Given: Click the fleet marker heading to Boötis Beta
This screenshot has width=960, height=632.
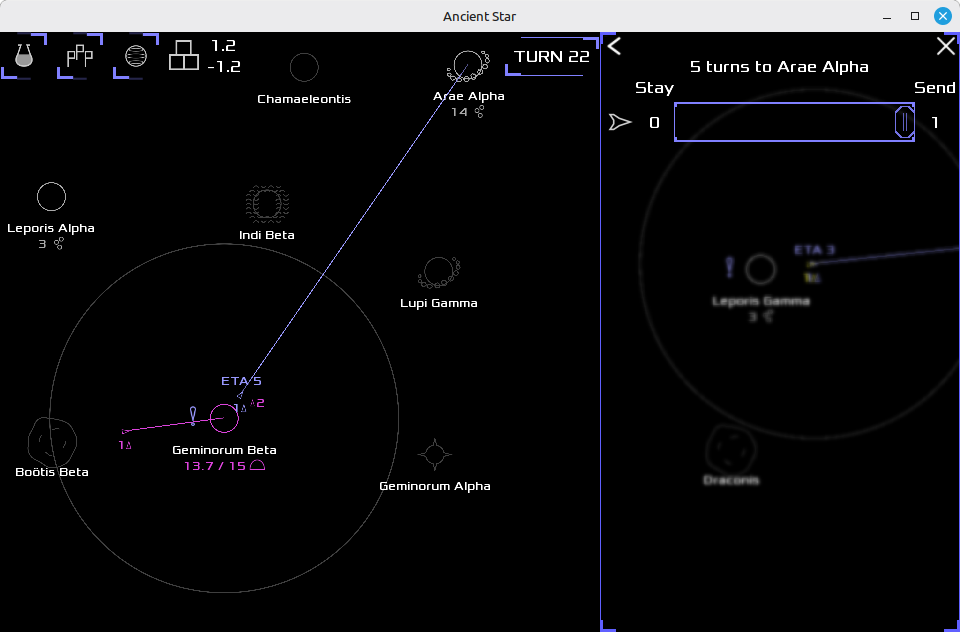Looking at the screenshot, I should (x=125, y=432).
